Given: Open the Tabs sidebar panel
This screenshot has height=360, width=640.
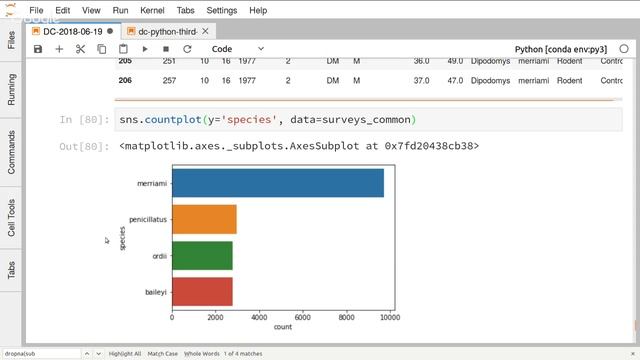Looking at the screenshot, I should click(x=11, y=270).
